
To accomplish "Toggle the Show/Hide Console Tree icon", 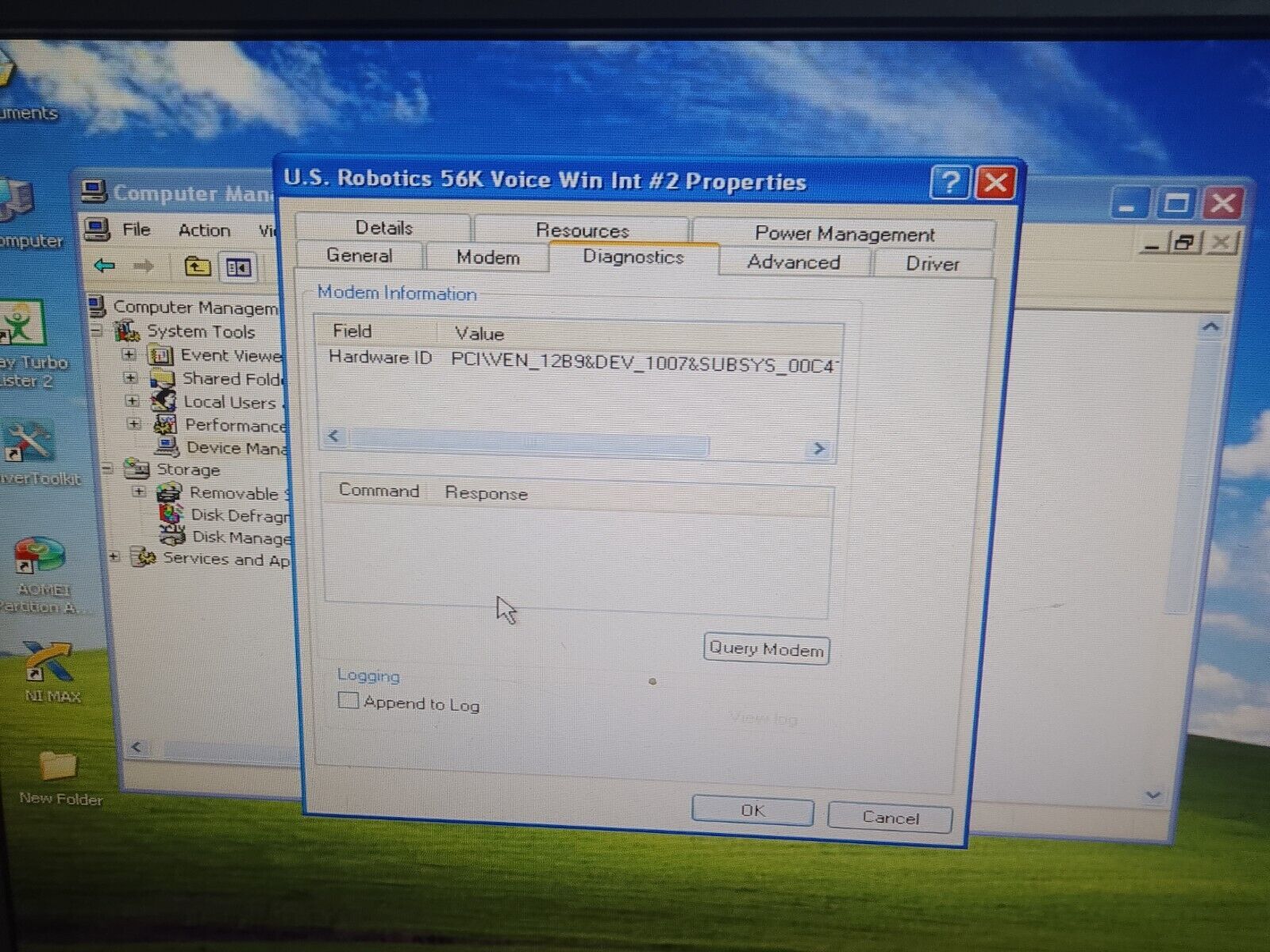I will click(x=237, y=267).
